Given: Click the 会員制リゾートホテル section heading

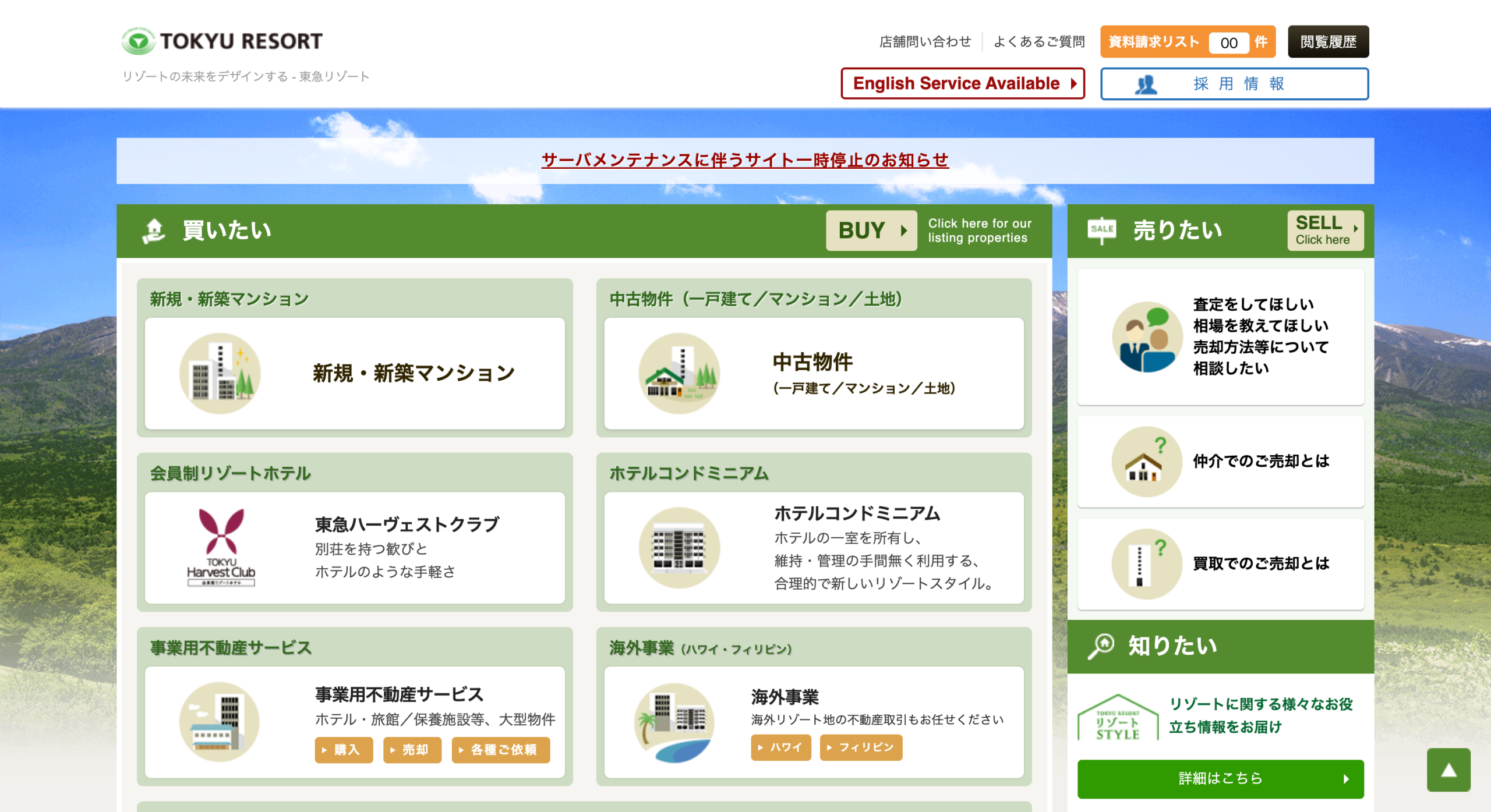Looking at the screenshot, I should click(x=231, y=473).
